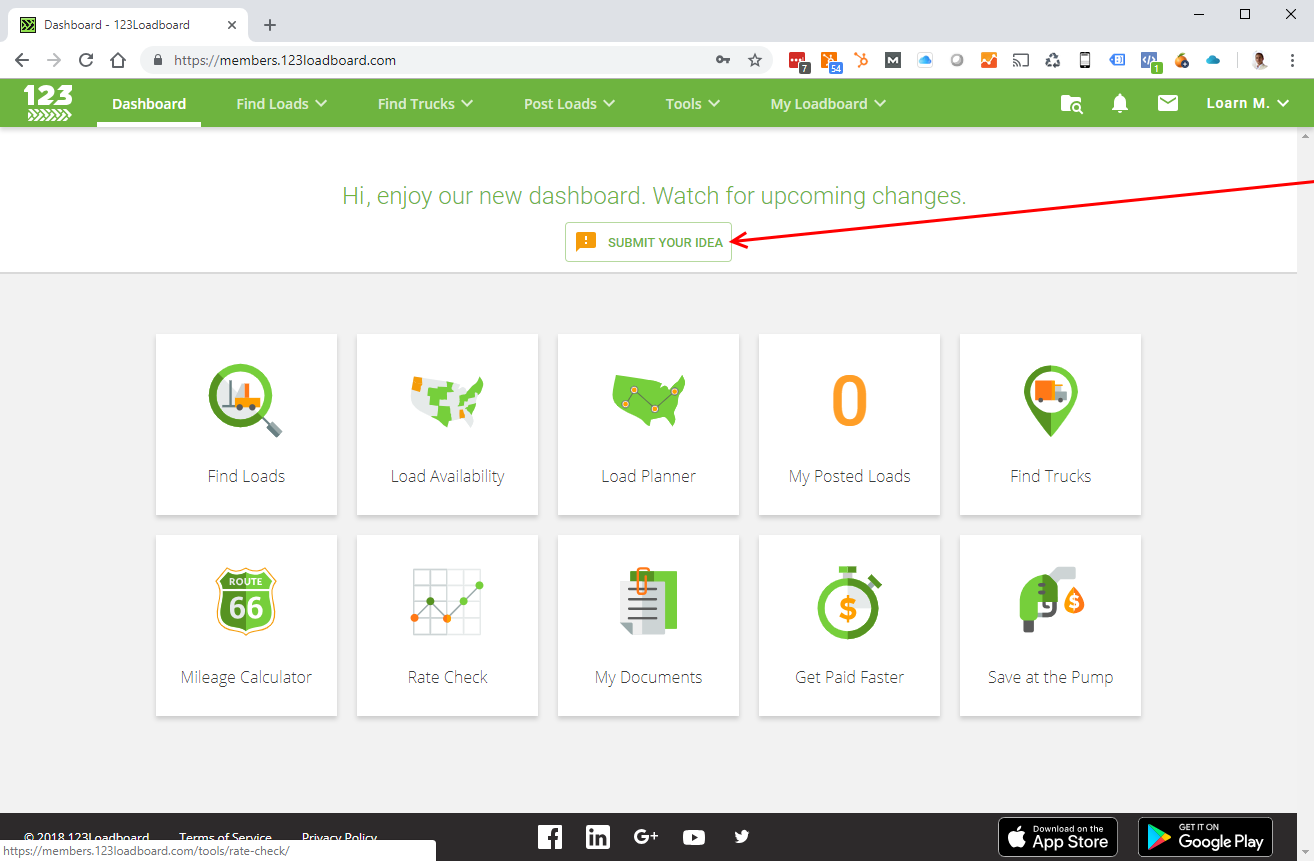Viewport: 1314px width, 861px height.
Task: Click the Get it on Google Play badge
Action: pos(1205,837)
